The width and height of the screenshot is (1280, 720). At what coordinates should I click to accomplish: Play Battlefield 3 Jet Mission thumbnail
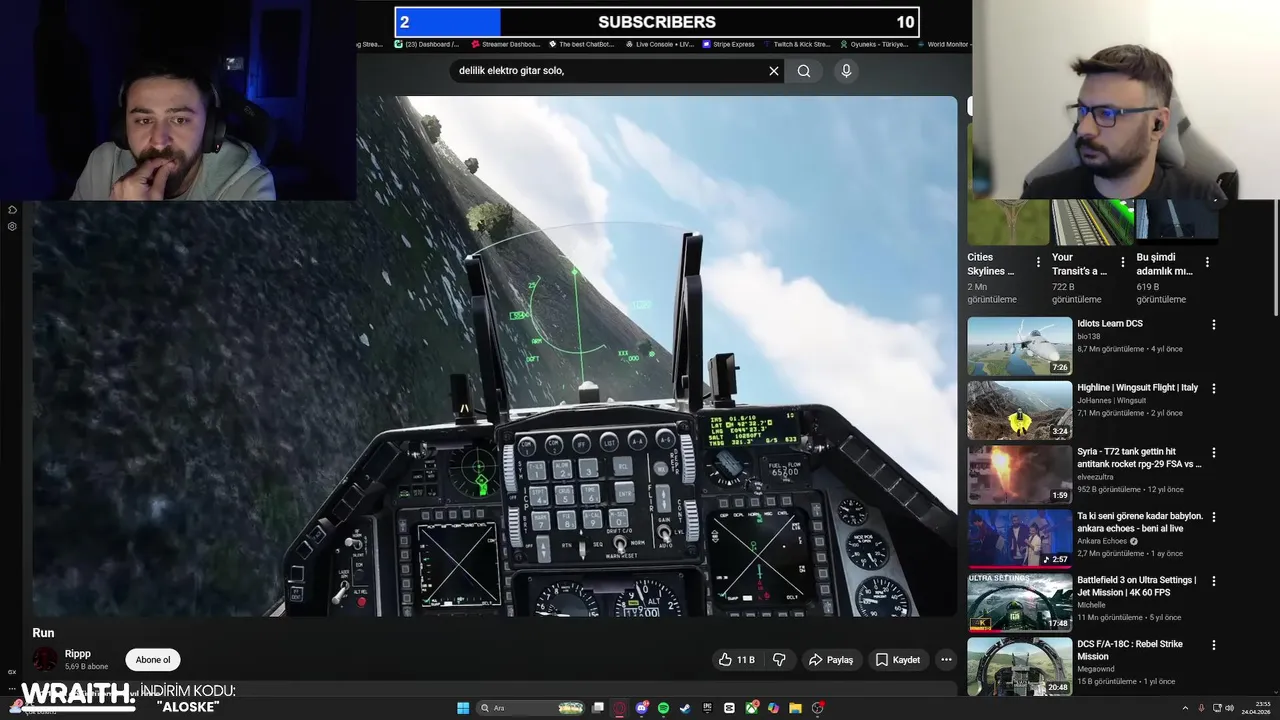point(1019,602)
